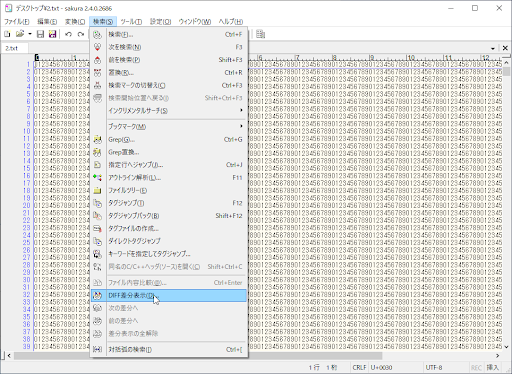This screenshot has height=374, width=512.
Task: Click the Save toolbar icon
Action: click(x=40, y=34)
